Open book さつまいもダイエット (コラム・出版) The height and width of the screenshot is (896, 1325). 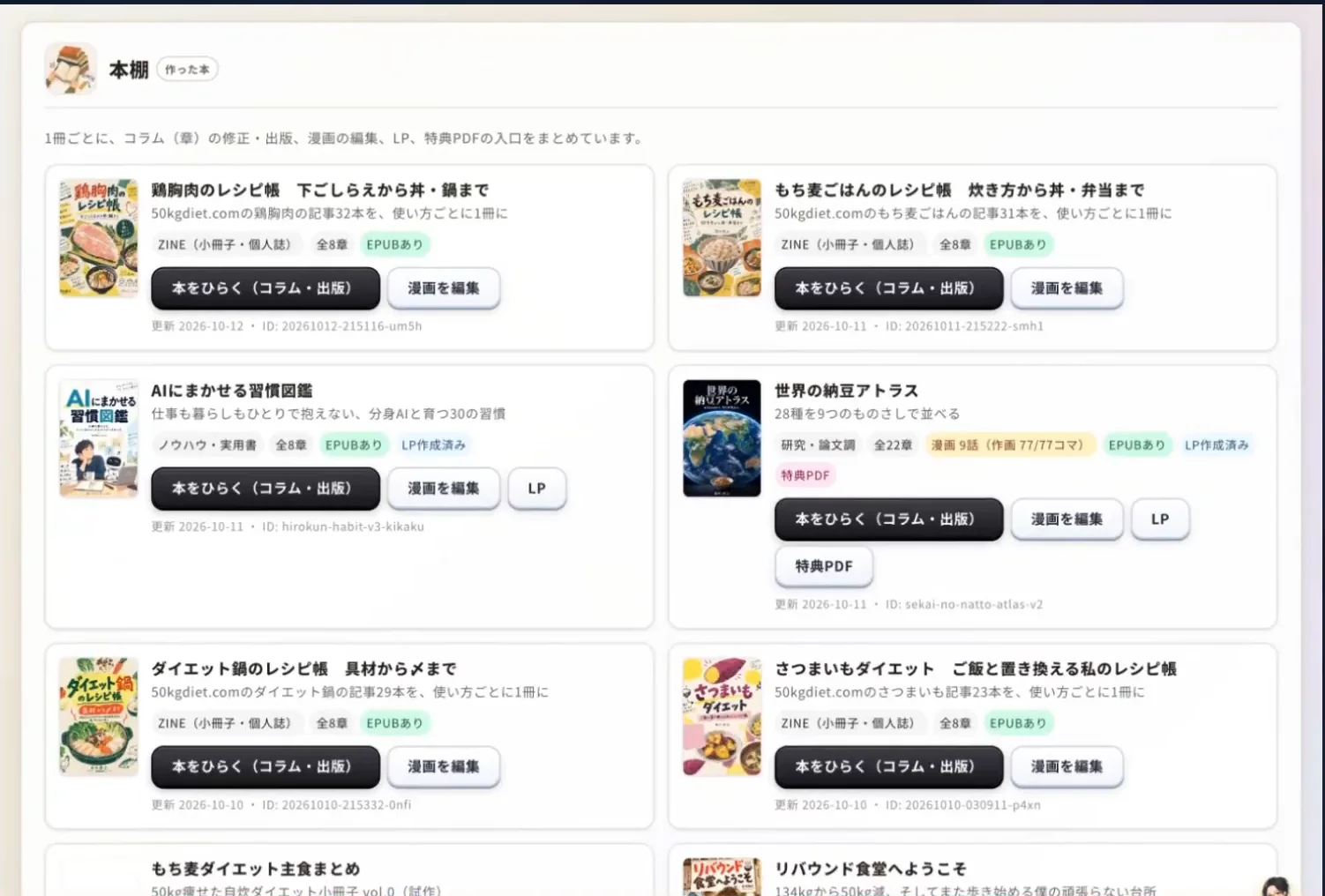tap(888, 767)
